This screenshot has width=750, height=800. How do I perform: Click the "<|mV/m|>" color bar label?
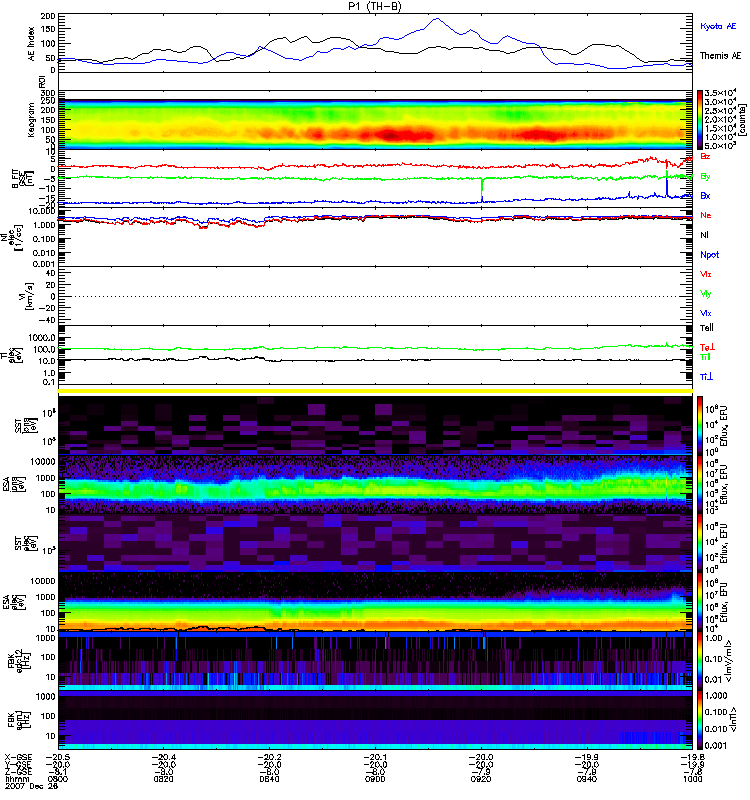point(729,661)
